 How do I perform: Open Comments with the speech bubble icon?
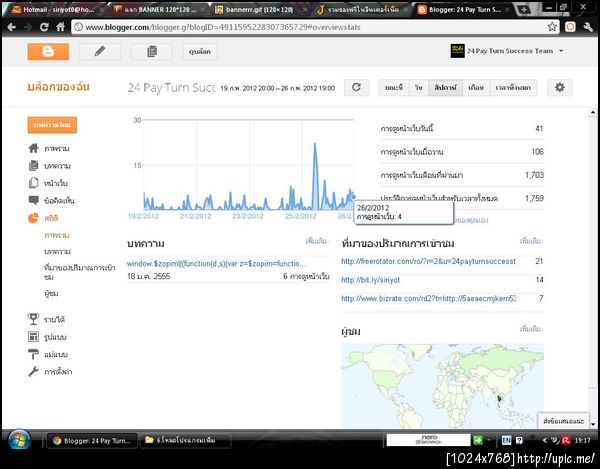click(34, 200)
